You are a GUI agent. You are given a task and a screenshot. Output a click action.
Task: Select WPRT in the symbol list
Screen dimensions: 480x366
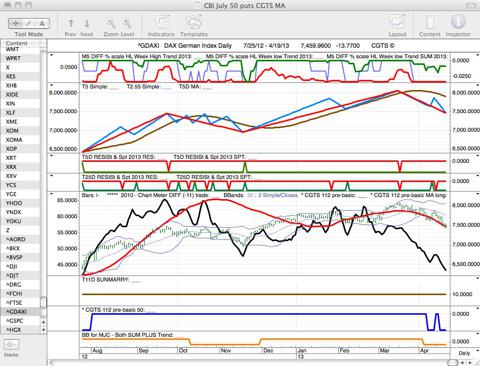21,58
